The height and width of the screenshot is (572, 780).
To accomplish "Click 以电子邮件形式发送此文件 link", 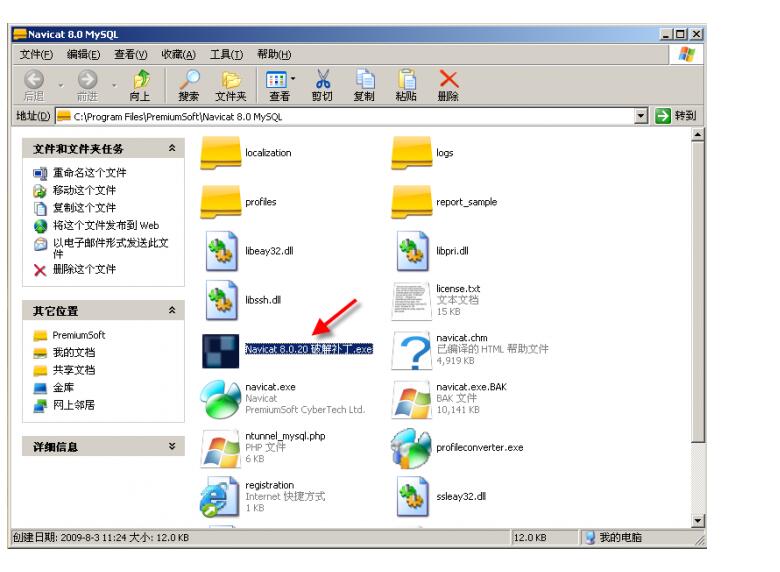I will (110, 248).
